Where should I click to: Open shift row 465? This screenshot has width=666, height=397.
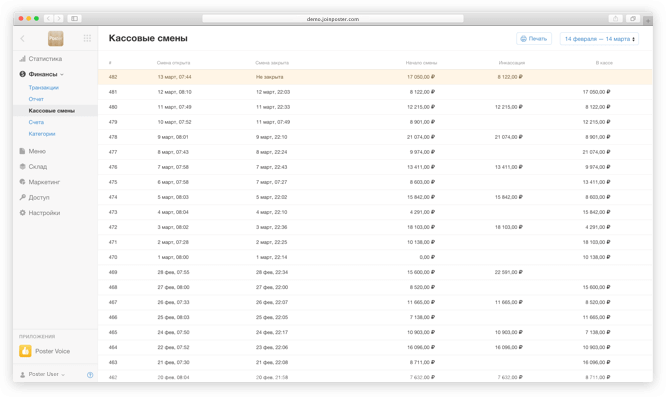click(x=375, y=332)
